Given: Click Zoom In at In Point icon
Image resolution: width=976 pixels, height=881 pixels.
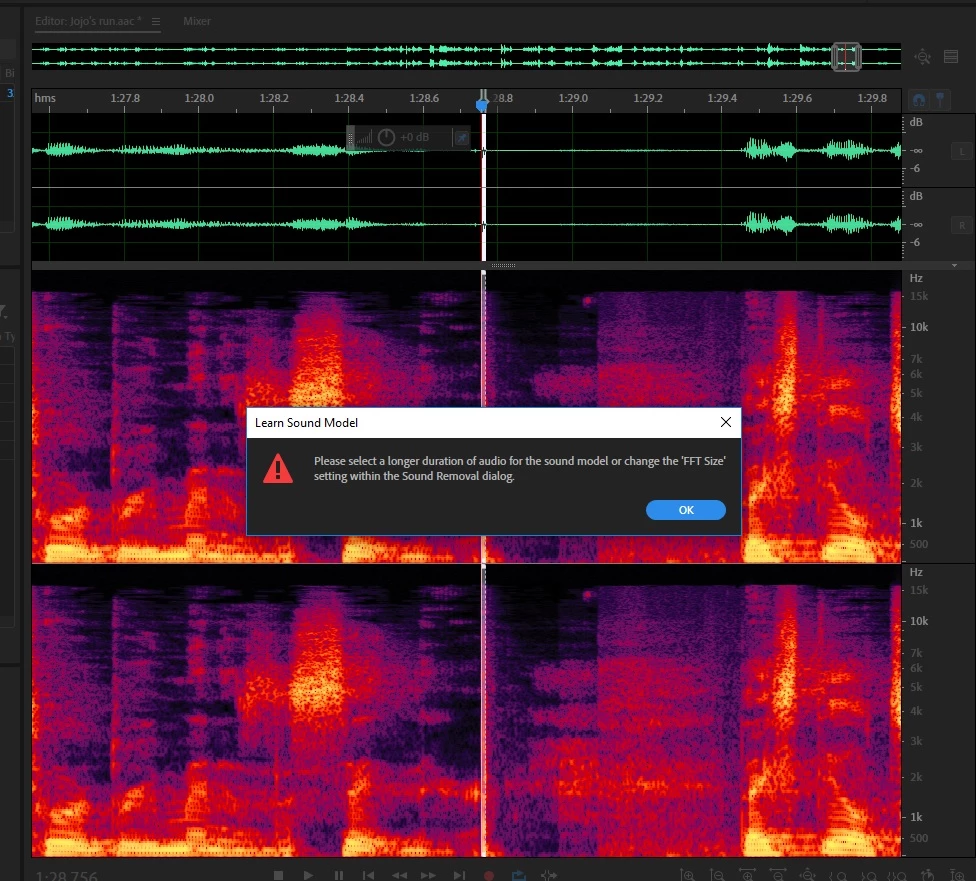Looking at the screenshot, I should (837, 875).
